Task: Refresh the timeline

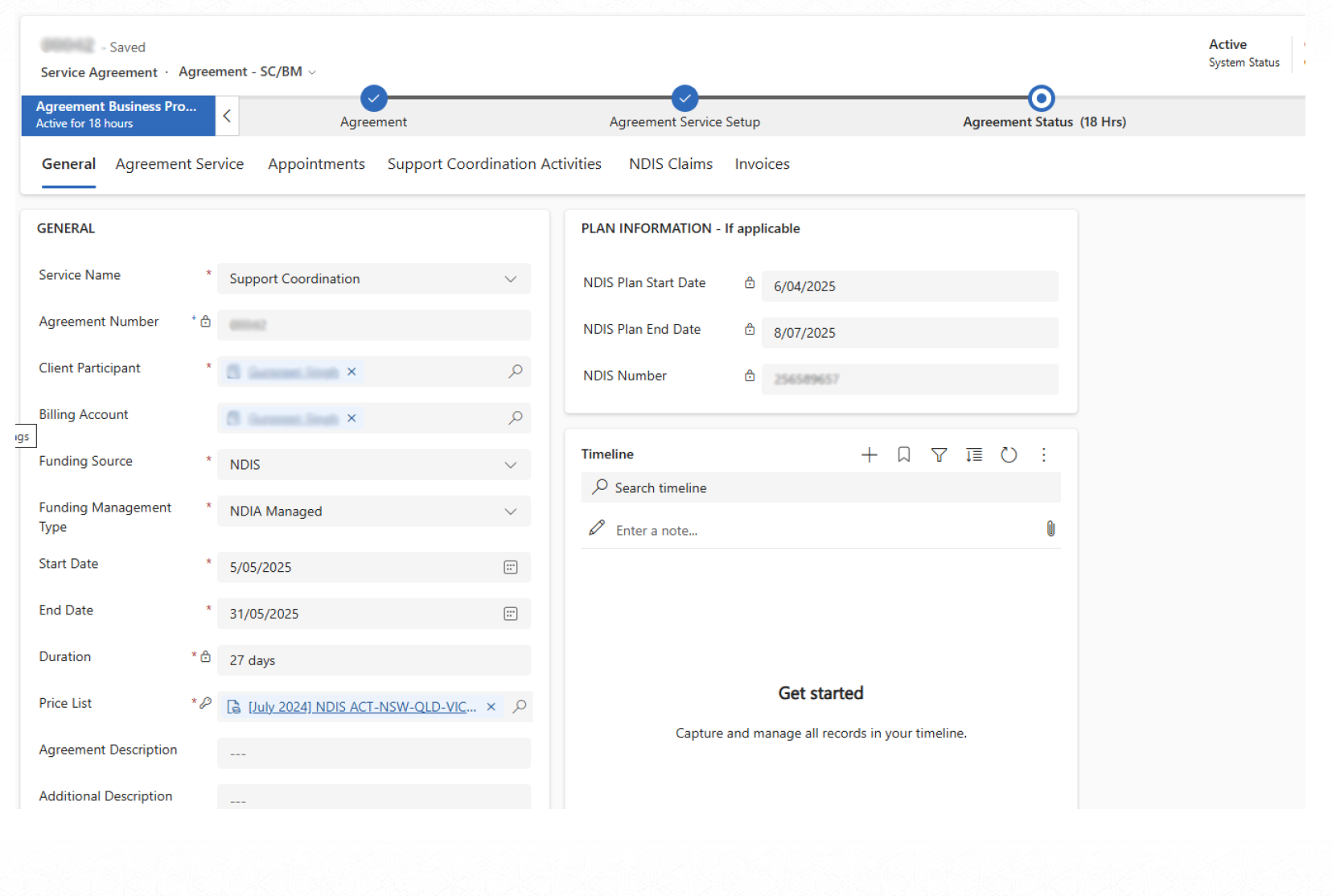Action: point(1009,455)
